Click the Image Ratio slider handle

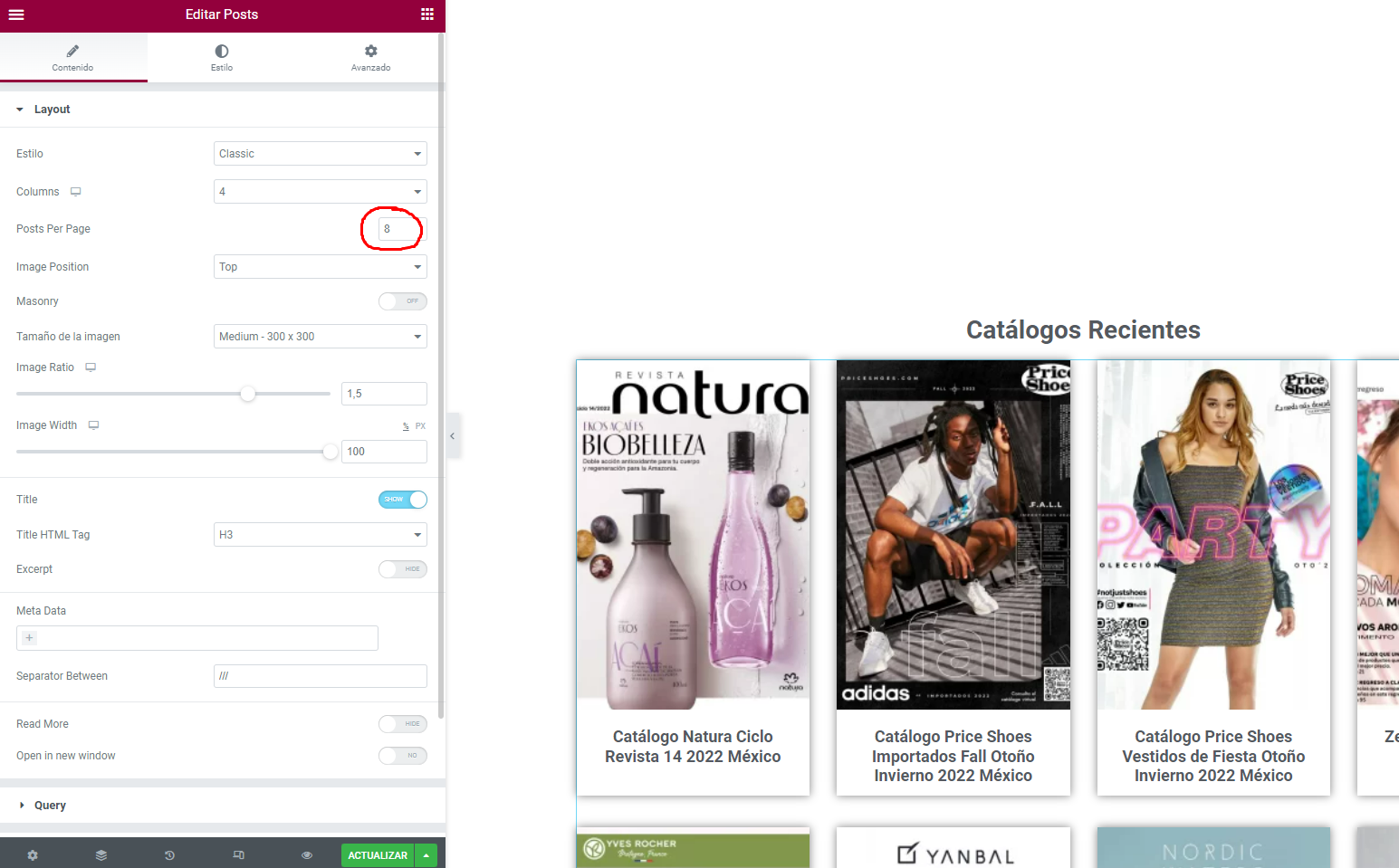(247, 394)
